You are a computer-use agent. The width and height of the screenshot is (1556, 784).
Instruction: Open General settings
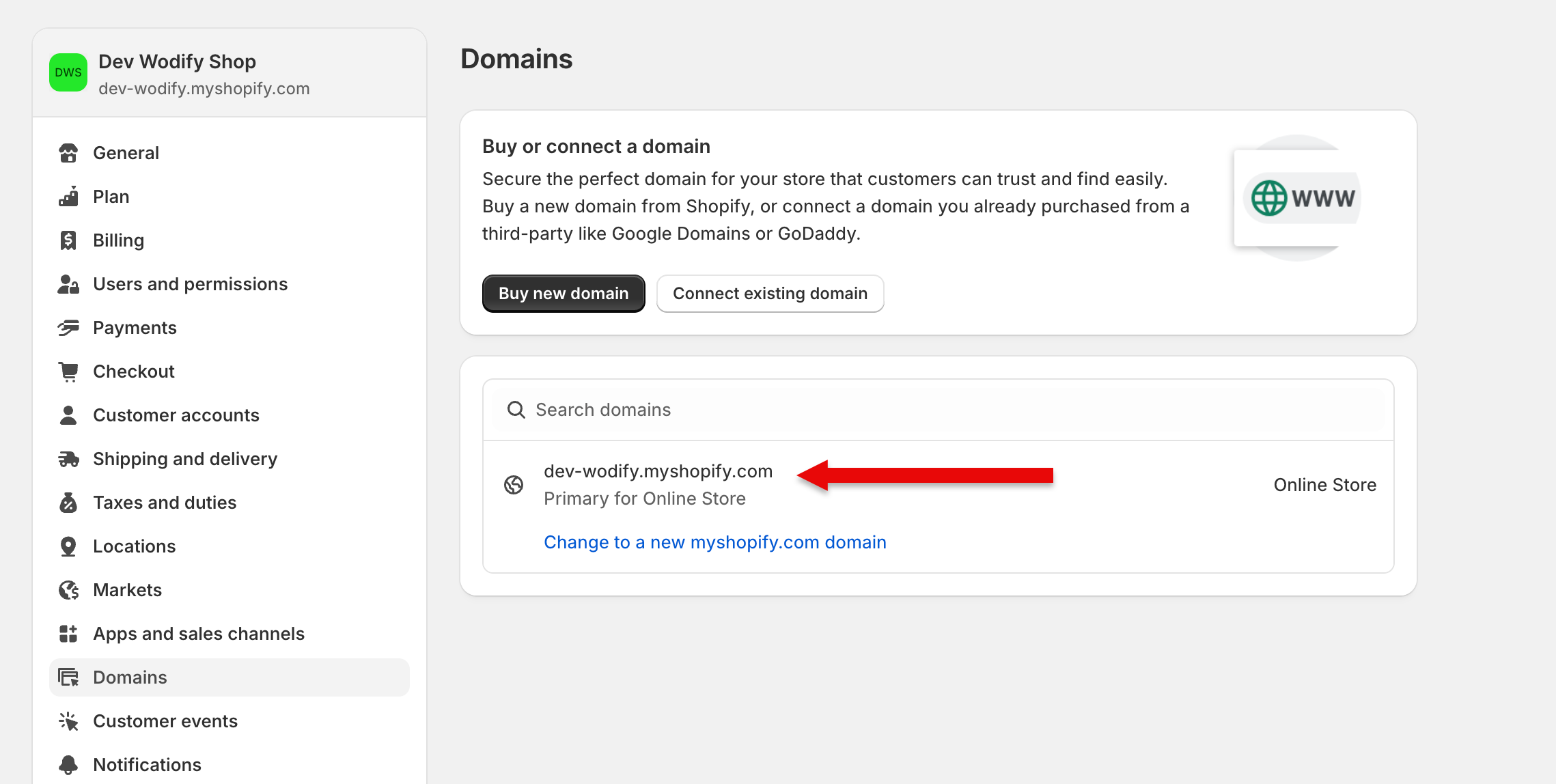(230, 153)
